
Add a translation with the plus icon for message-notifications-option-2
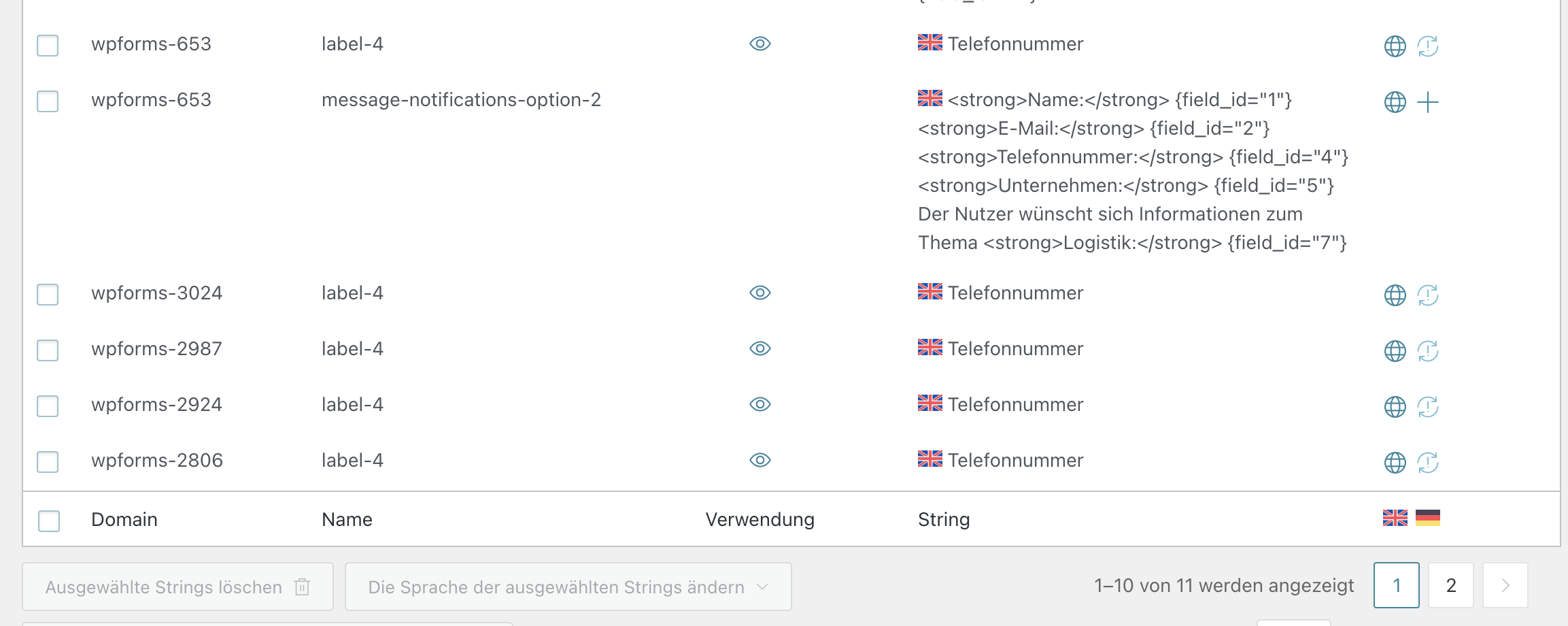pyautogui.click(x=1428, y=102)
